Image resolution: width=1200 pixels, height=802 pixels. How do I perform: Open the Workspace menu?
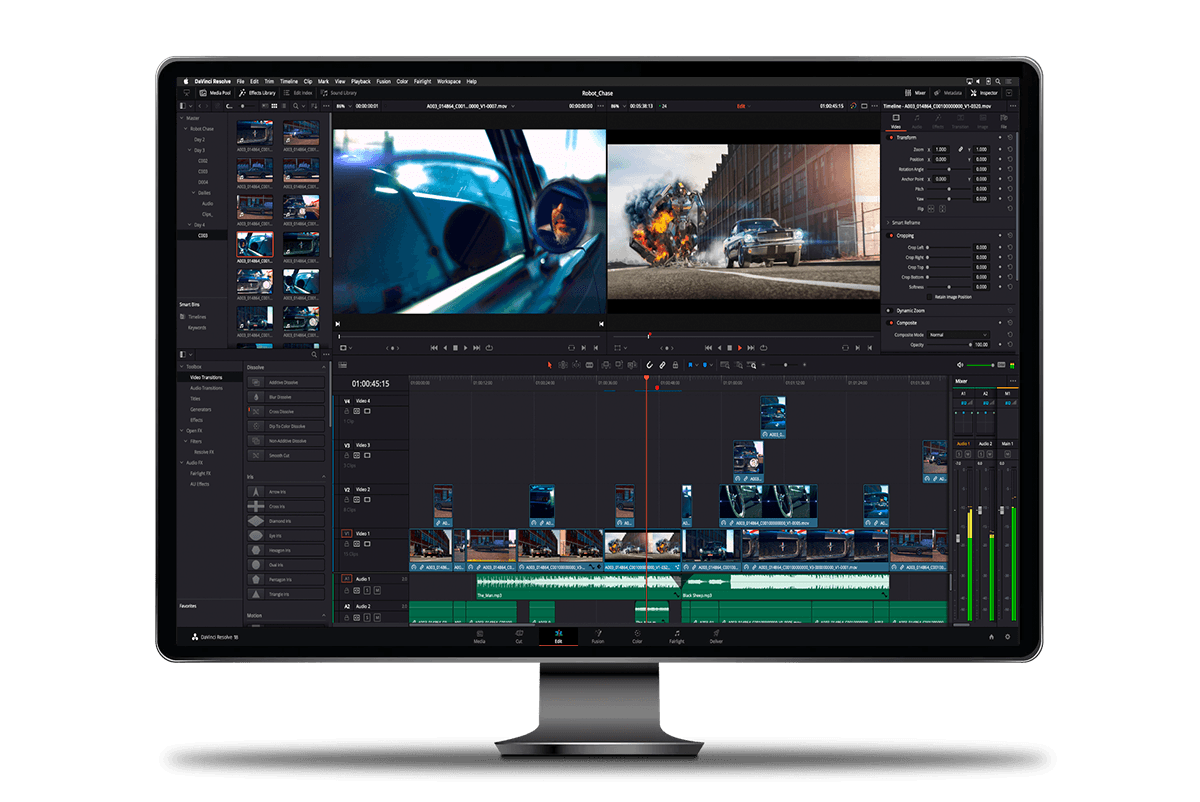click(x=449, y=81)
